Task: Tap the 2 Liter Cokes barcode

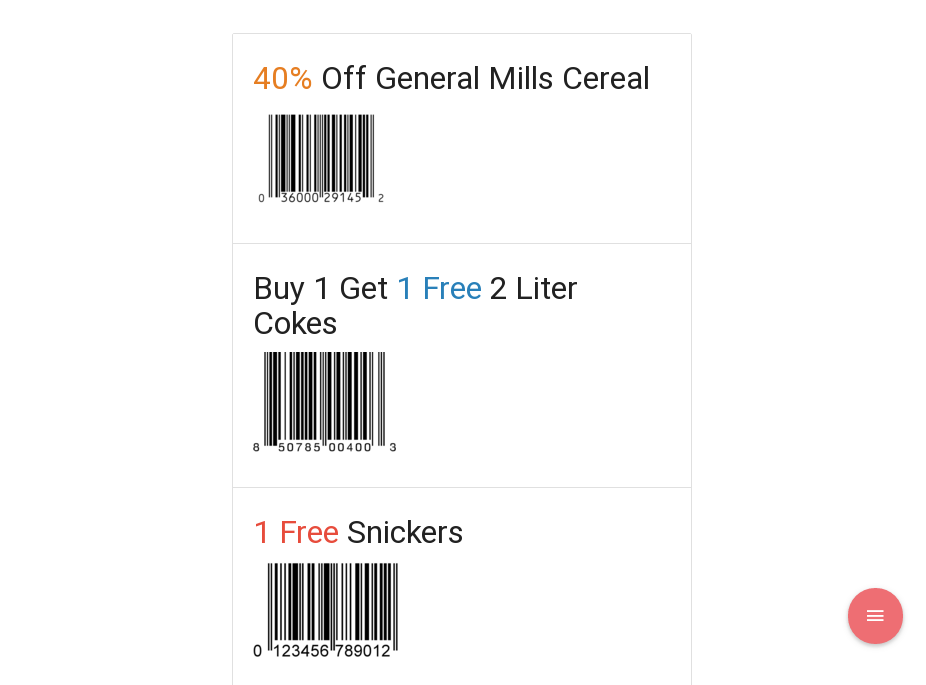Action: [x=324, y=398]
